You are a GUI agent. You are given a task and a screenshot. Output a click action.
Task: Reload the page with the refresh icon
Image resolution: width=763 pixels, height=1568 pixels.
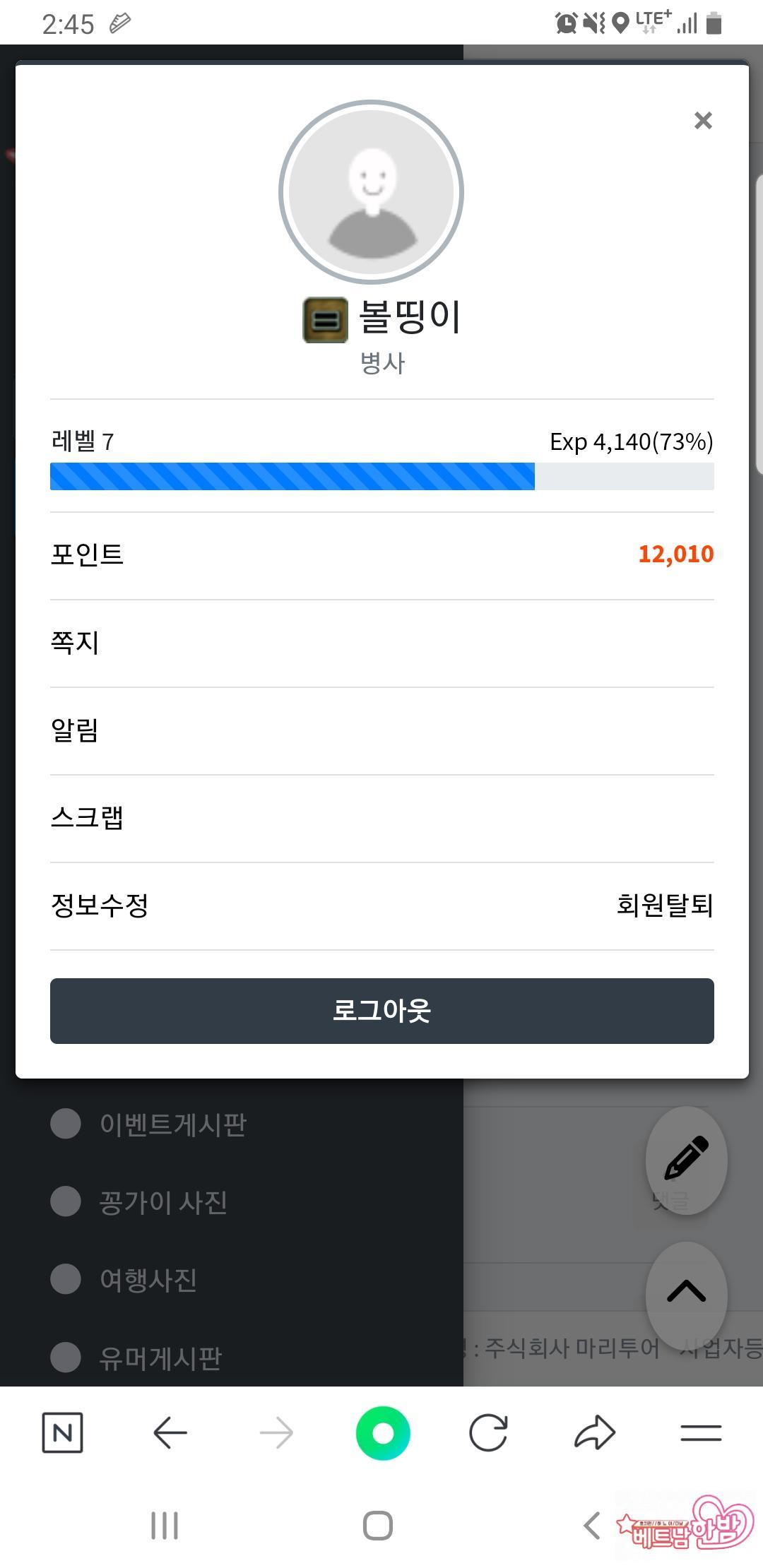[x=488, y=1433]
